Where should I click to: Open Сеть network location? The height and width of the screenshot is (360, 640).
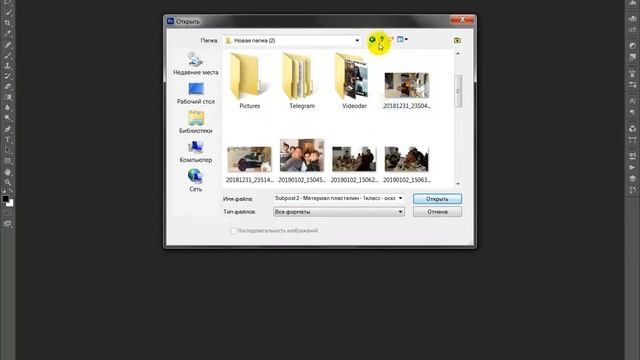point(196,180)
